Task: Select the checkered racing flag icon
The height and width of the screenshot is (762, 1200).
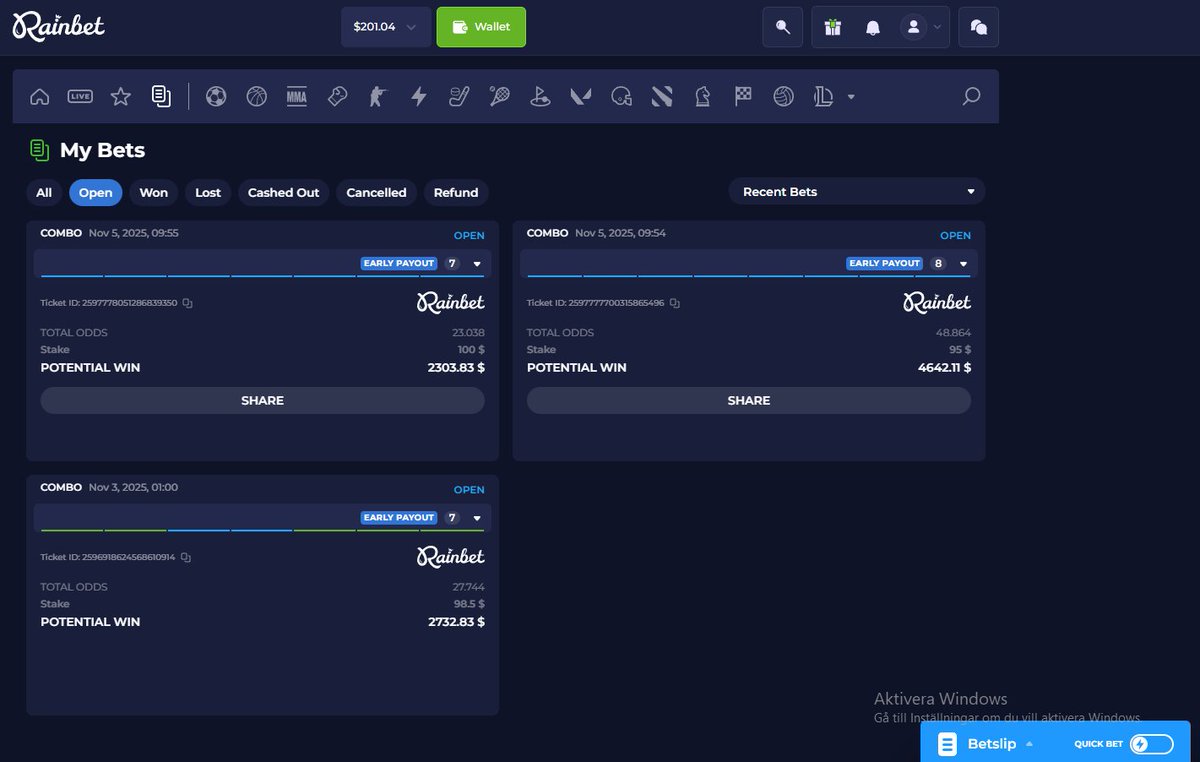Action: [743, 97]
